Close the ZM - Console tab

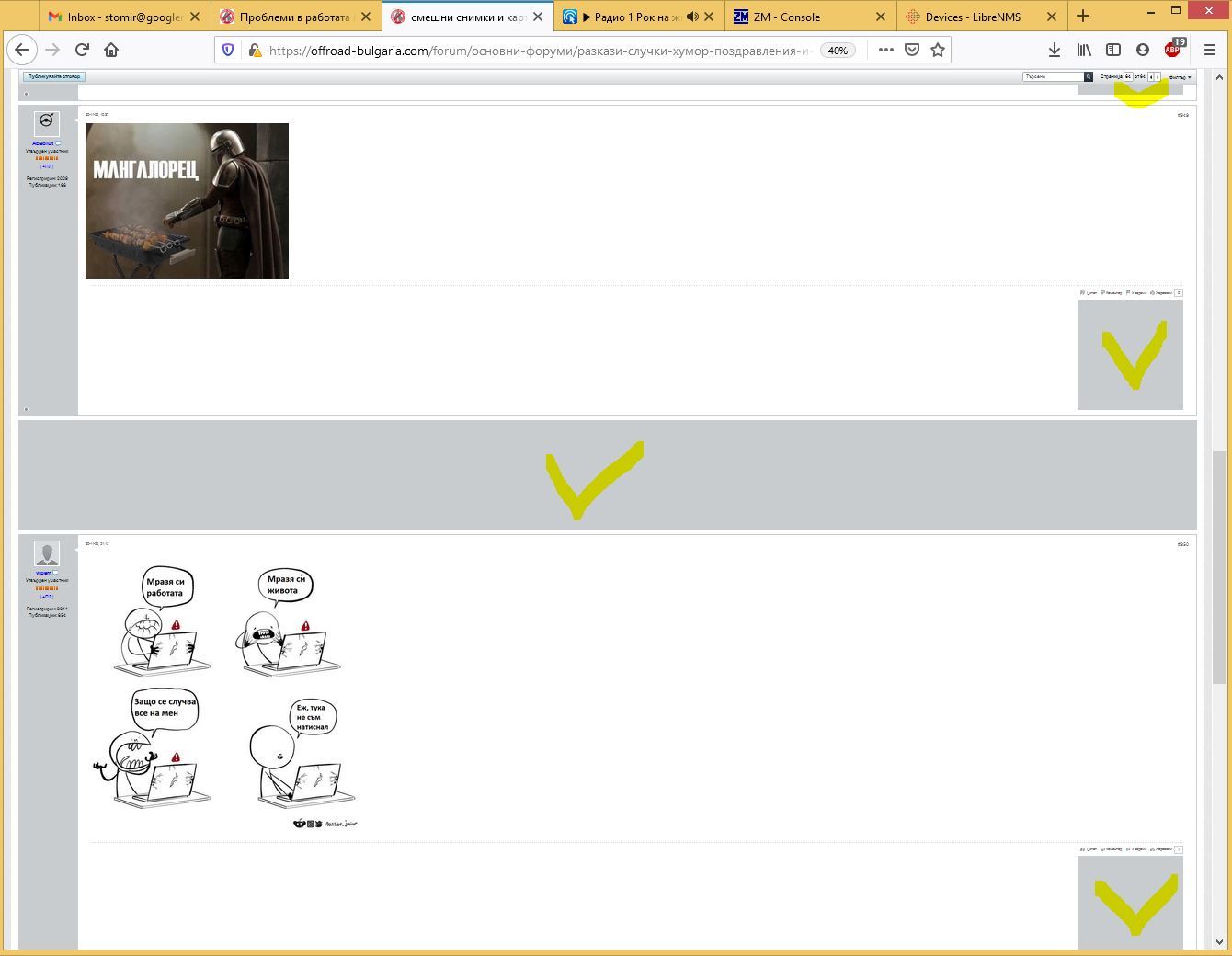[x=880, y=17]
